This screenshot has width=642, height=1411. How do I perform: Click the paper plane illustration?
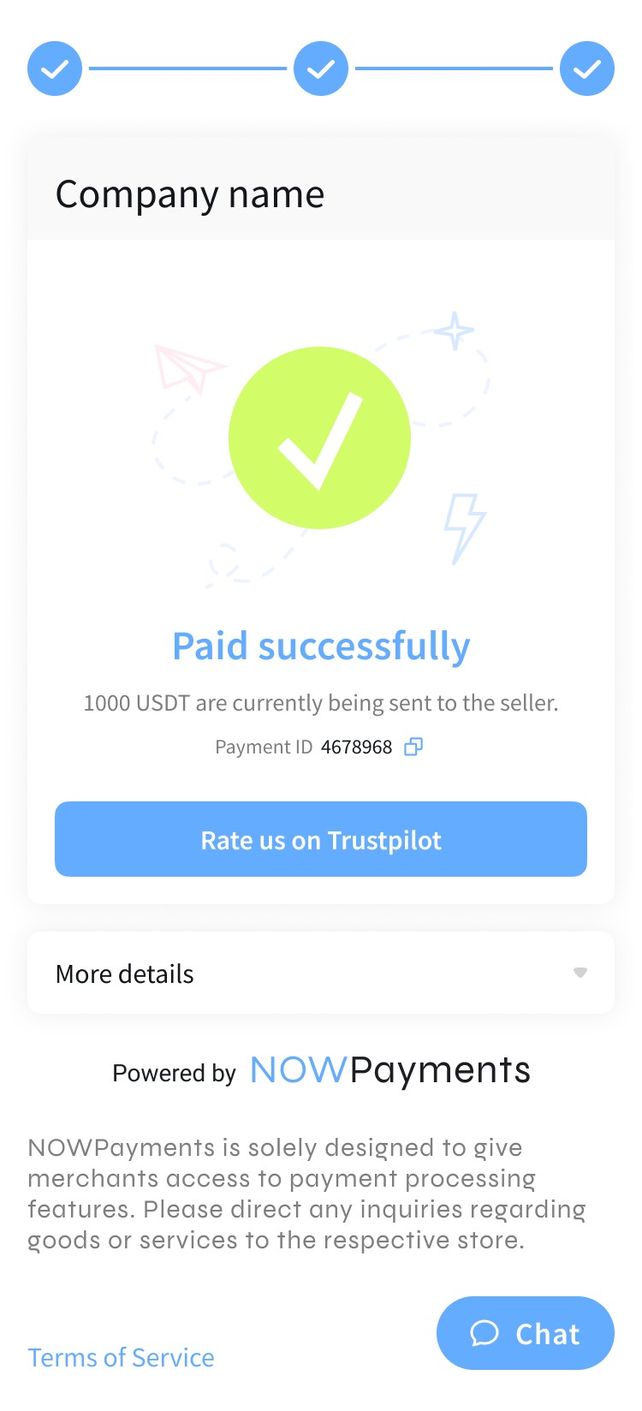click(189, 368)
